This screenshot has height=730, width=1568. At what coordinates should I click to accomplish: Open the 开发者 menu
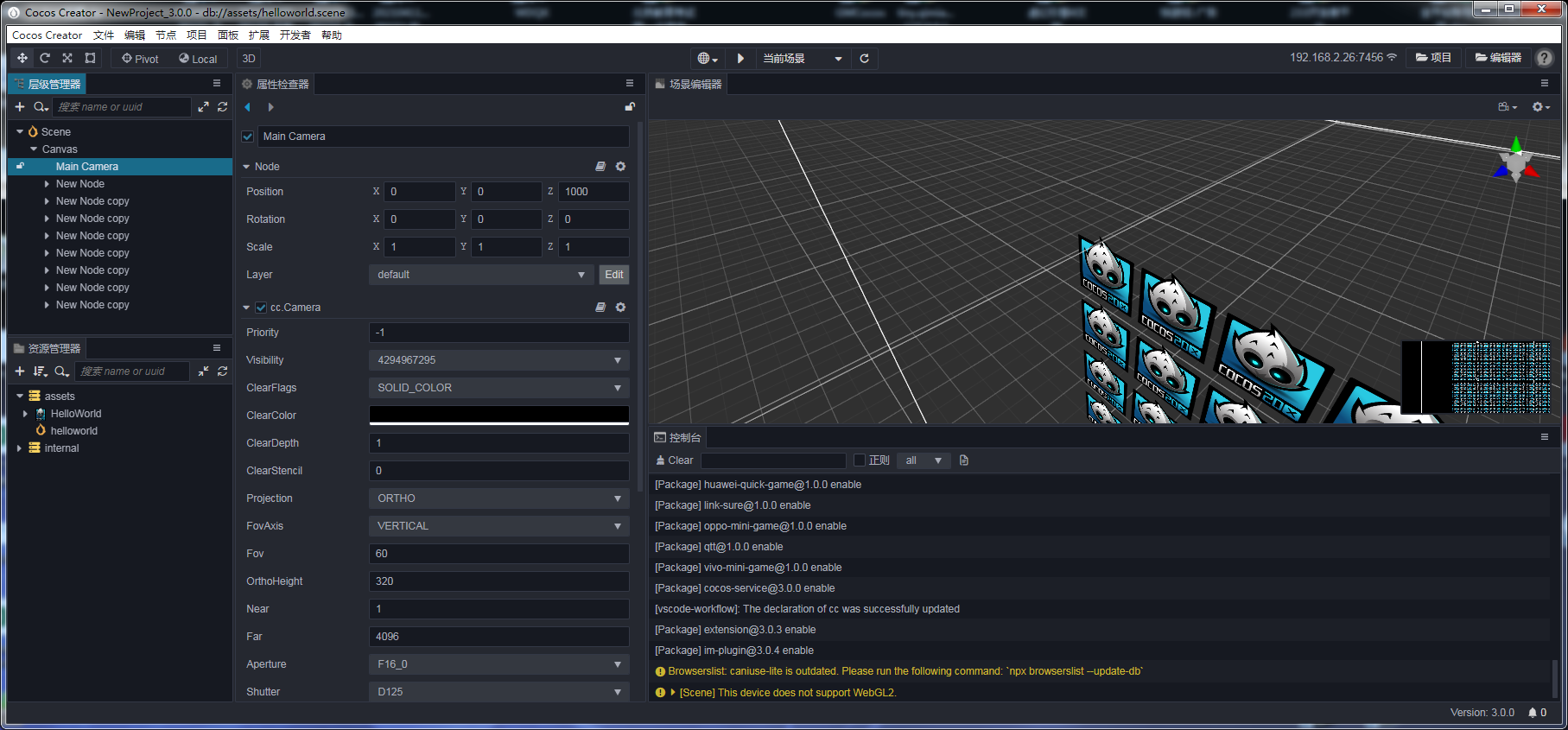click(295, 35)
